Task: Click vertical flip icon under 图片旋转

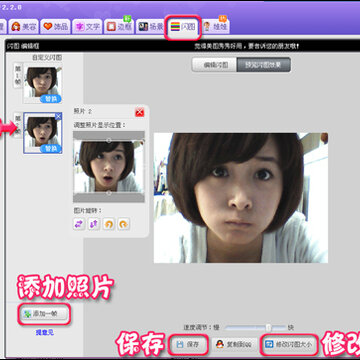Action: coord(94,224)
